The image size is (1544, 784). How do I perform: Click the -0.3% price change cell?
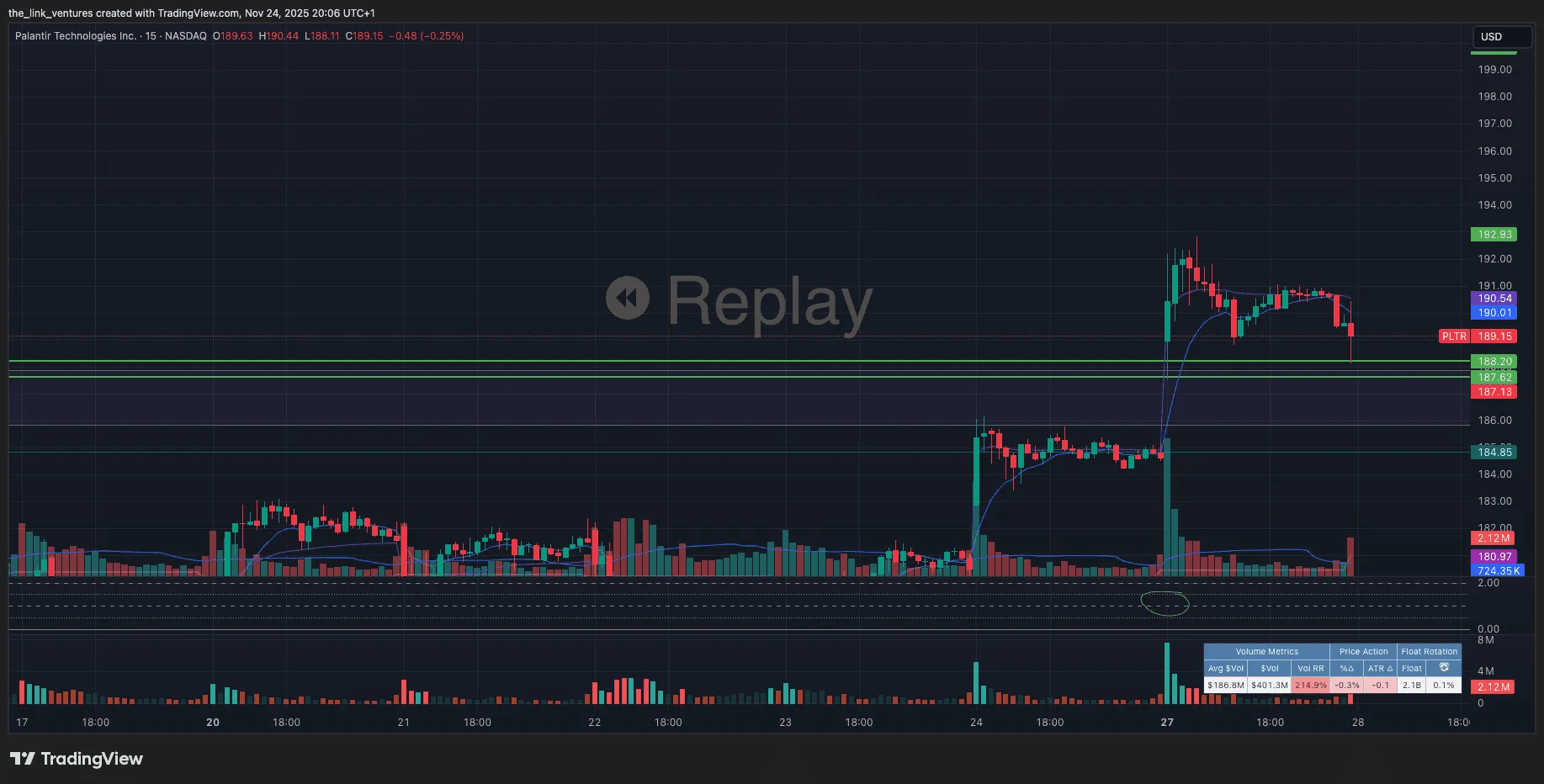coord(1346,686)
